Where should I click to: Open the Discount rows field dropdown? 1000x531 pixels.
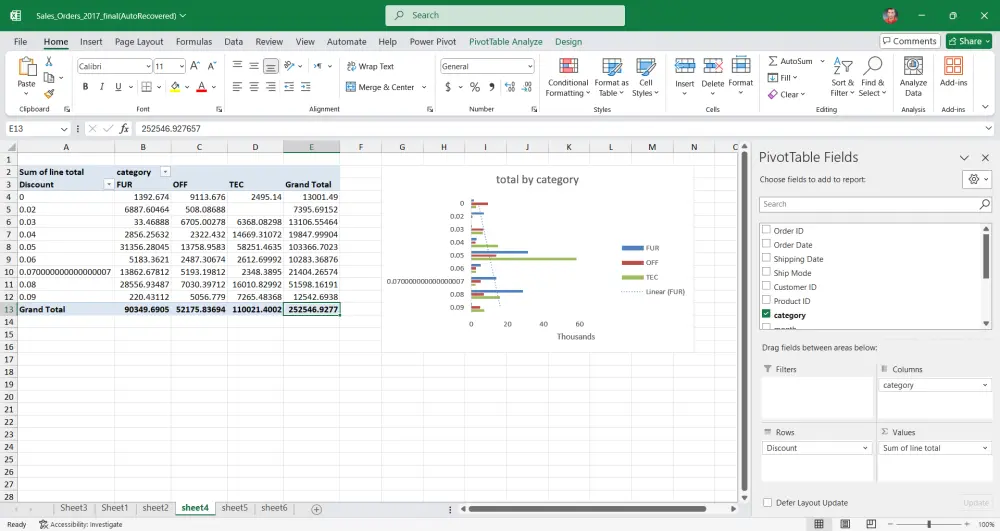865,448
